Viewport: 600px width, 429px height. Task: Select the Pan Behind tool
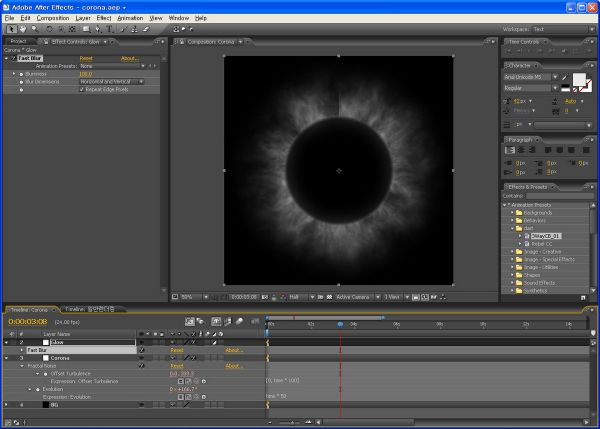click(x=73, y=29)
